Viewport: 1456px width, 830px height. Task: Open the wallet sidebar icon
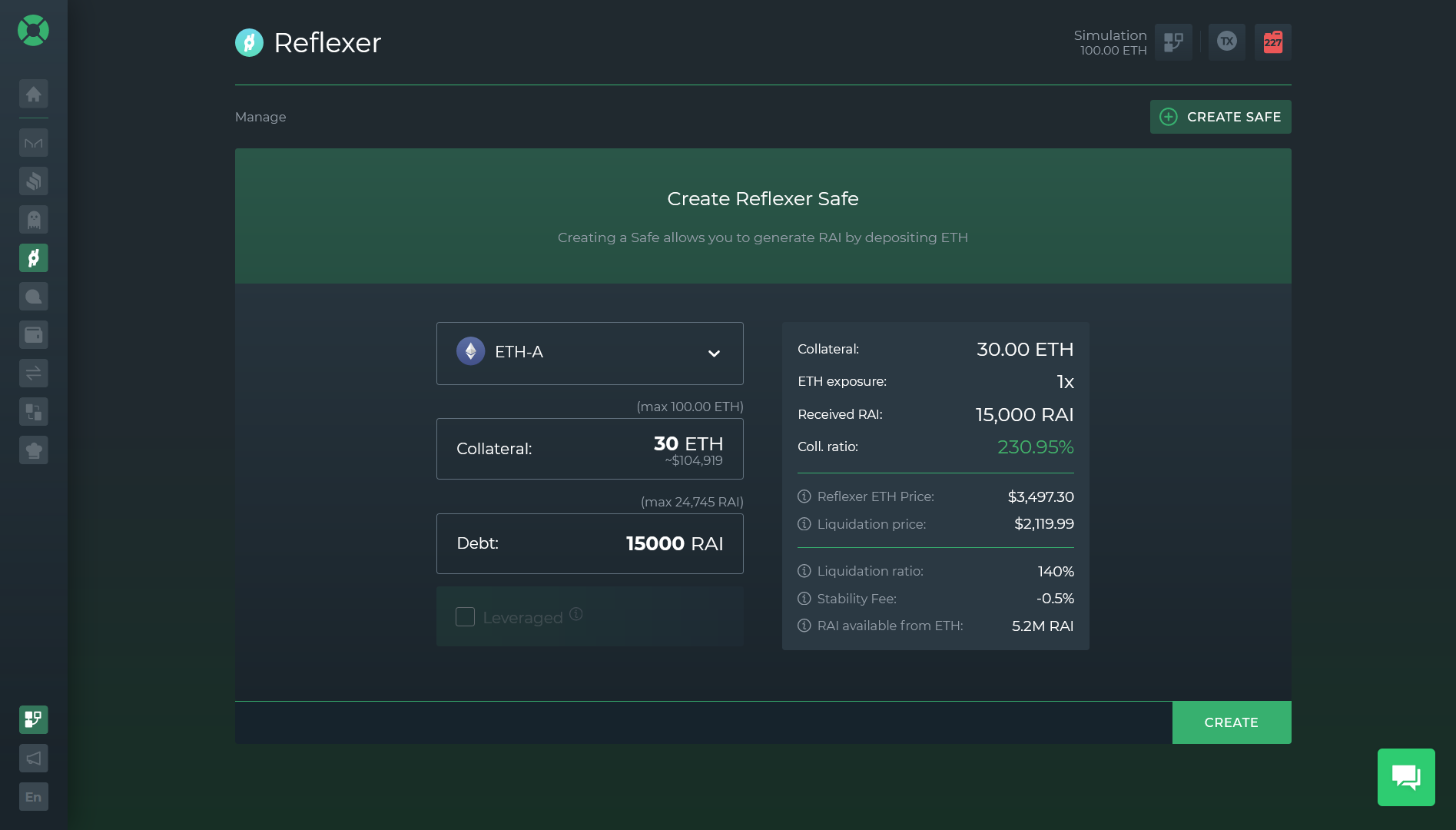34,335
